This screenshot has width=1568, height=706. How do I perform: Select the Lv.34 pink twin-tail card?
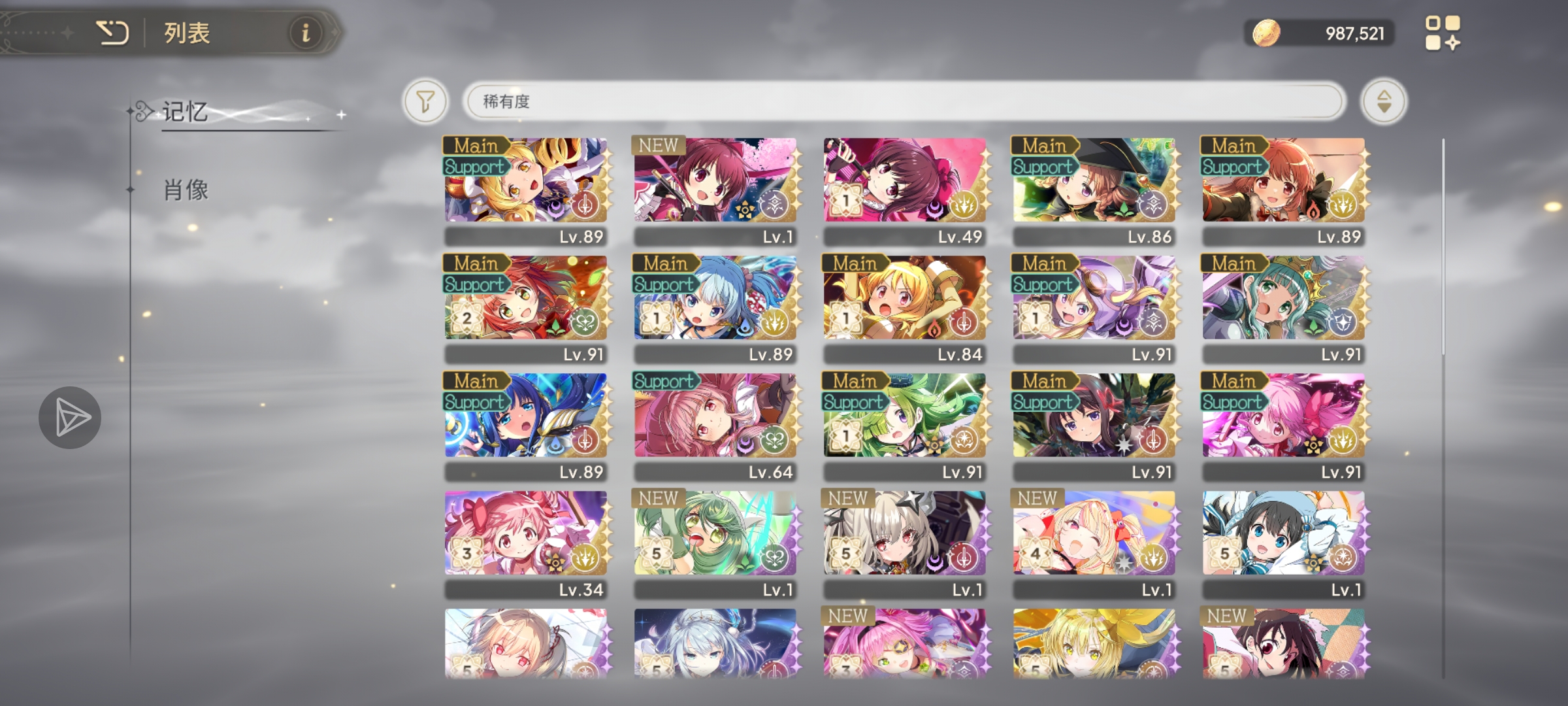click(527, 544)
